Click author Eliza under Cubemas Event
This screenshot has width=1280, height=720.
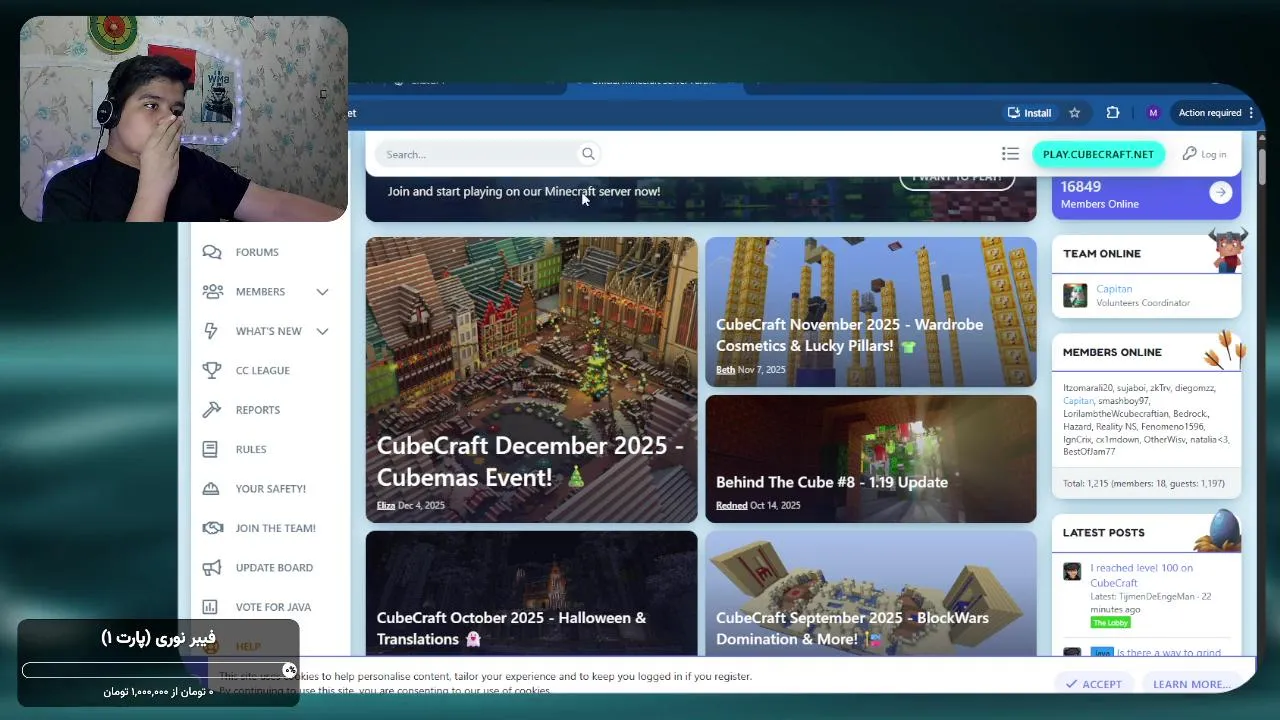[x=386, y=506]
